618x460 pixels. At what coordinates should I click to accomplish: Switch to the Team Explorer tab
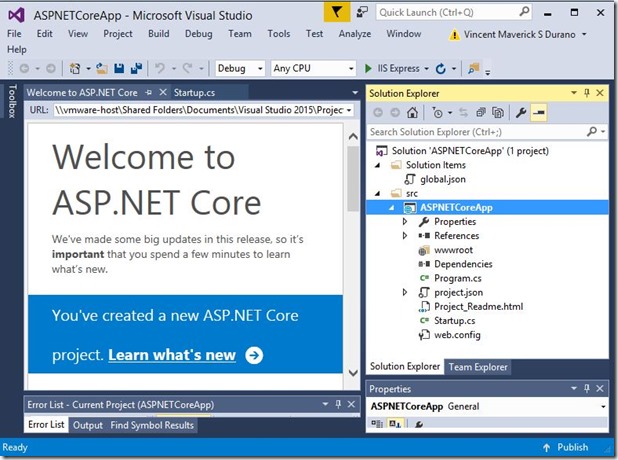(477, 367)
